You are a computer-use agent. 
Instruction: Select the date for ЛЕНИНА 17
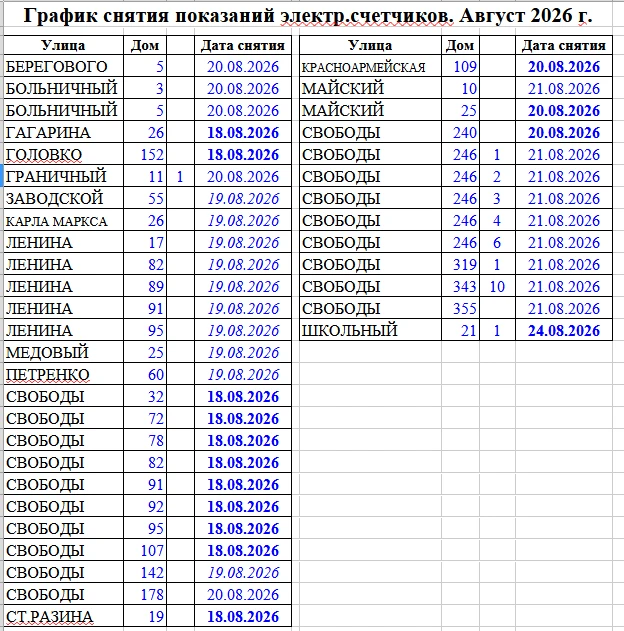pyautogui.click(x=243, y=242)
